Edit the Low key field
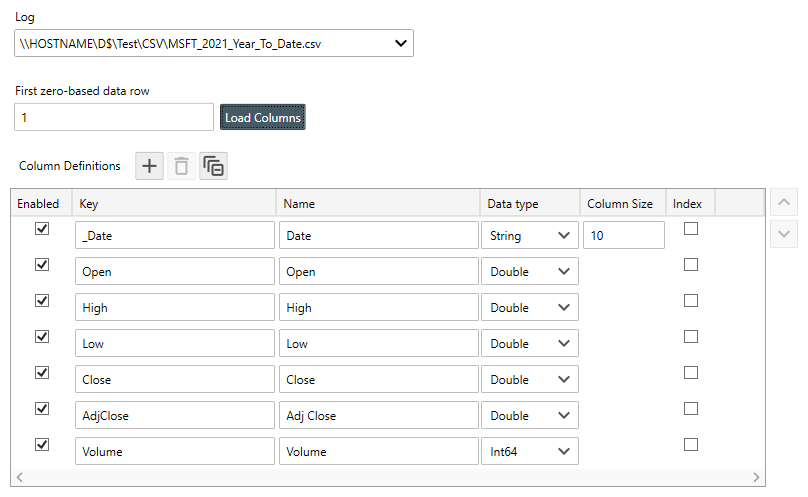Viewport: 808px width, 497px height. point(175,343)
